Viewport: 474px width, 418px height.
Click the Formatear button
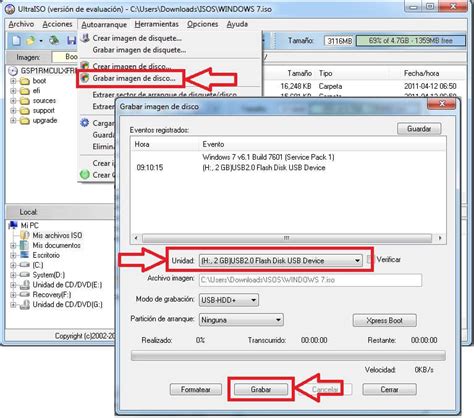[x=196, y=390]
